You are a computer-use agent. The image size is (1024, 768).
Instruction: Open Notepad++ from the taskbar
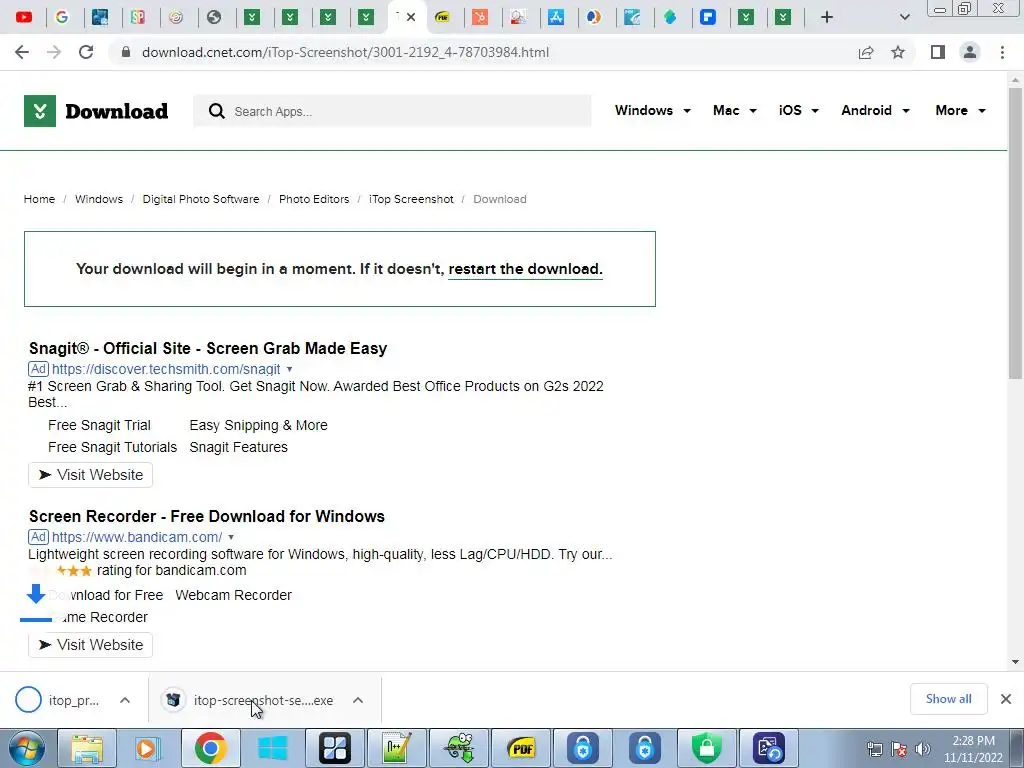pyautogui.click(x=396, y=748)
